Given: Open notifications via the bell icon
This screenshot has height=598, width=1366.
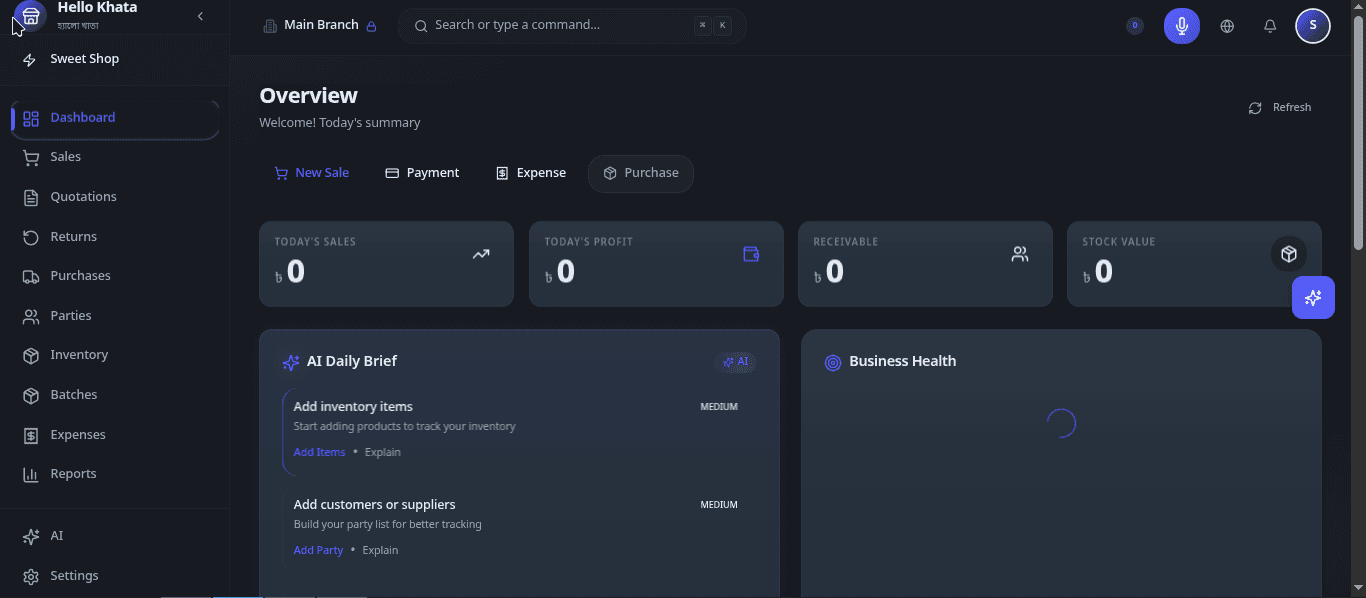Looking at the screenshot, I should [1270, 26].
